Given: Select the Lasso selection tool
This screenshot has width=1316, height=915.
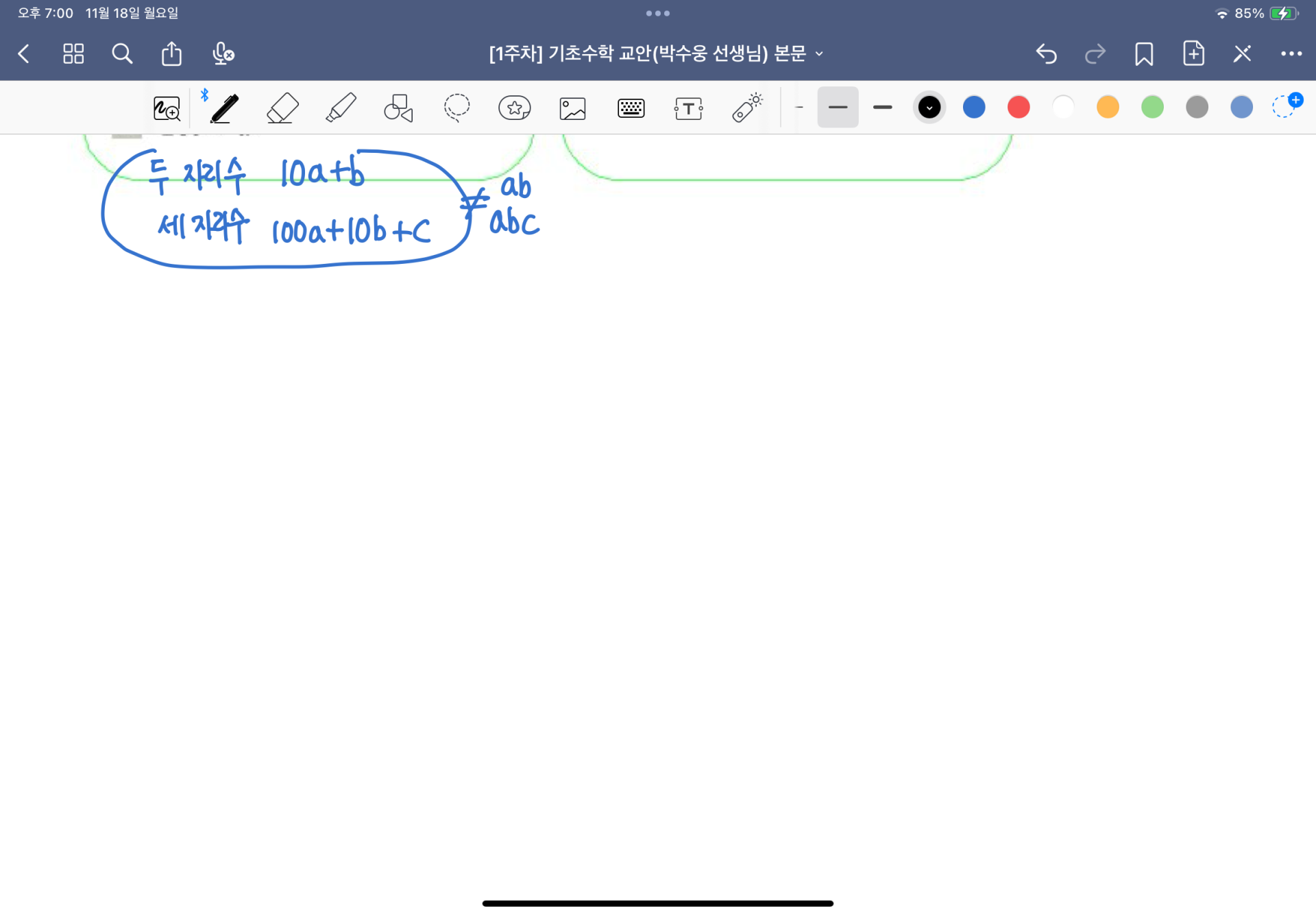Looking at the screenshot, I should (456, 108).
